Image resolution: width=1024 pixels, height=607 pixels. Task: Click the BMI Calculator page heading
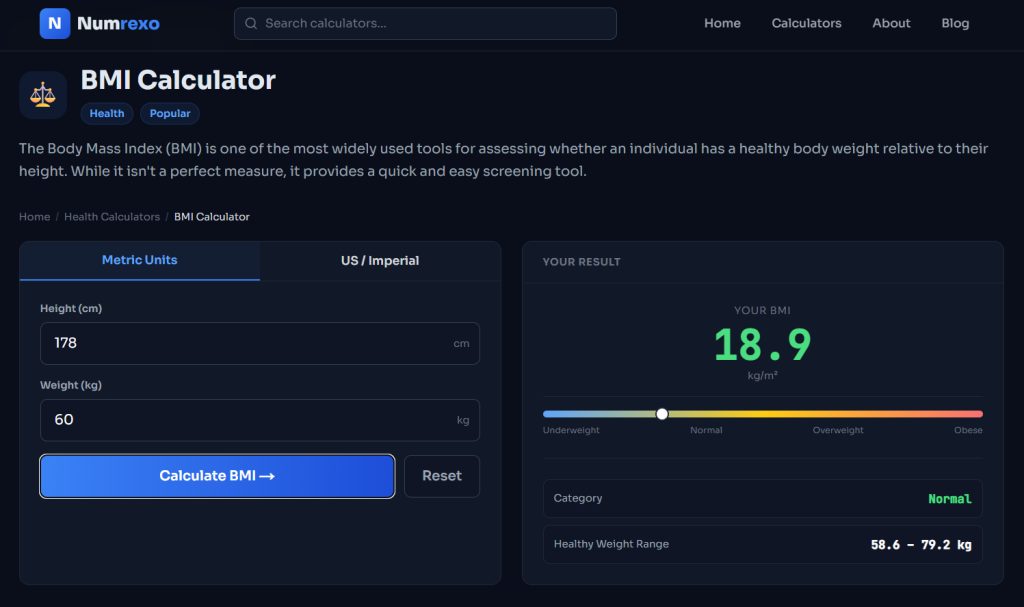pyautogui.click(x=178, y=80)
